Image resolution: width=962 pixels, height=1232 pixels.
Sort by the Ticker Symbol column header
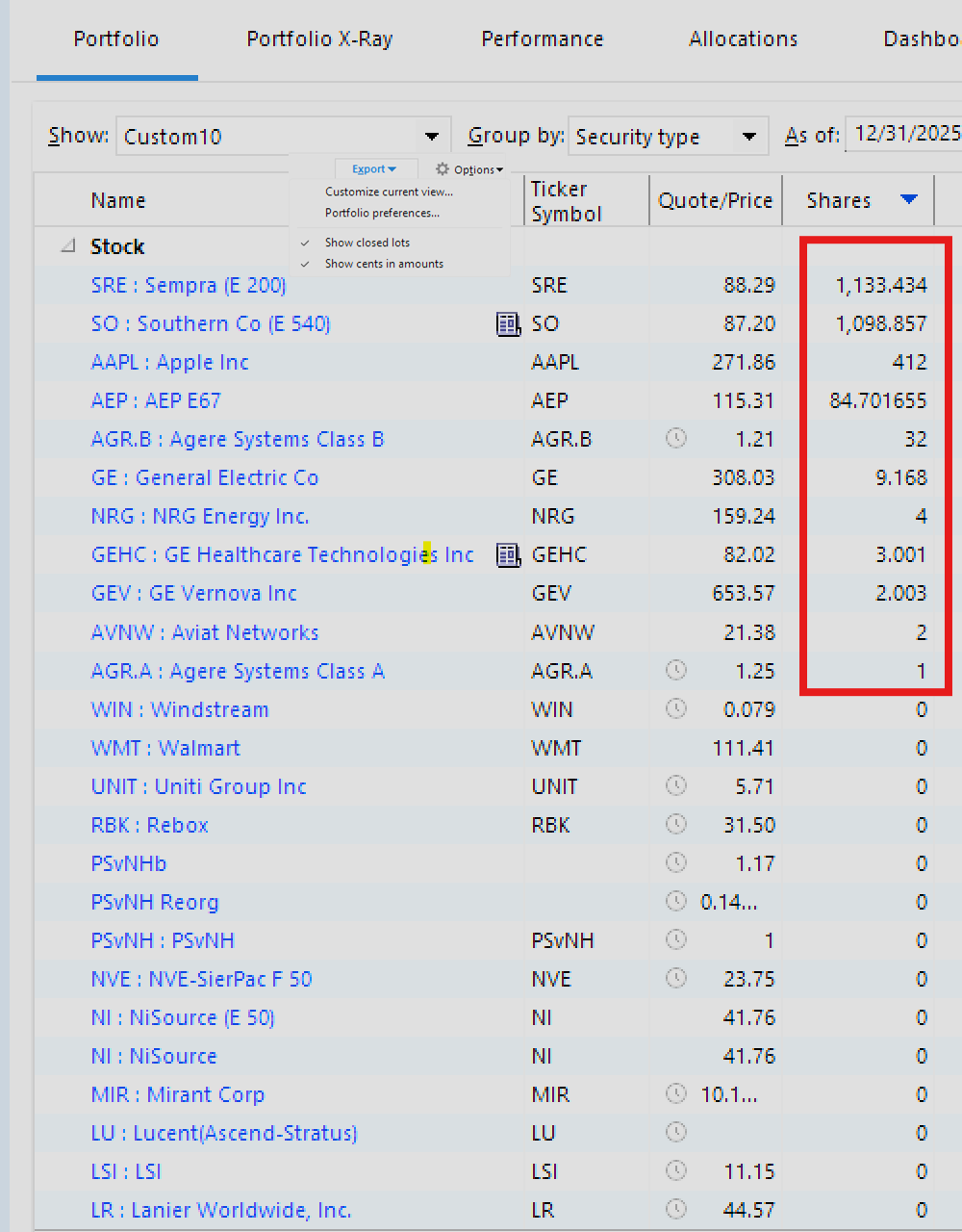coord(567,201)
